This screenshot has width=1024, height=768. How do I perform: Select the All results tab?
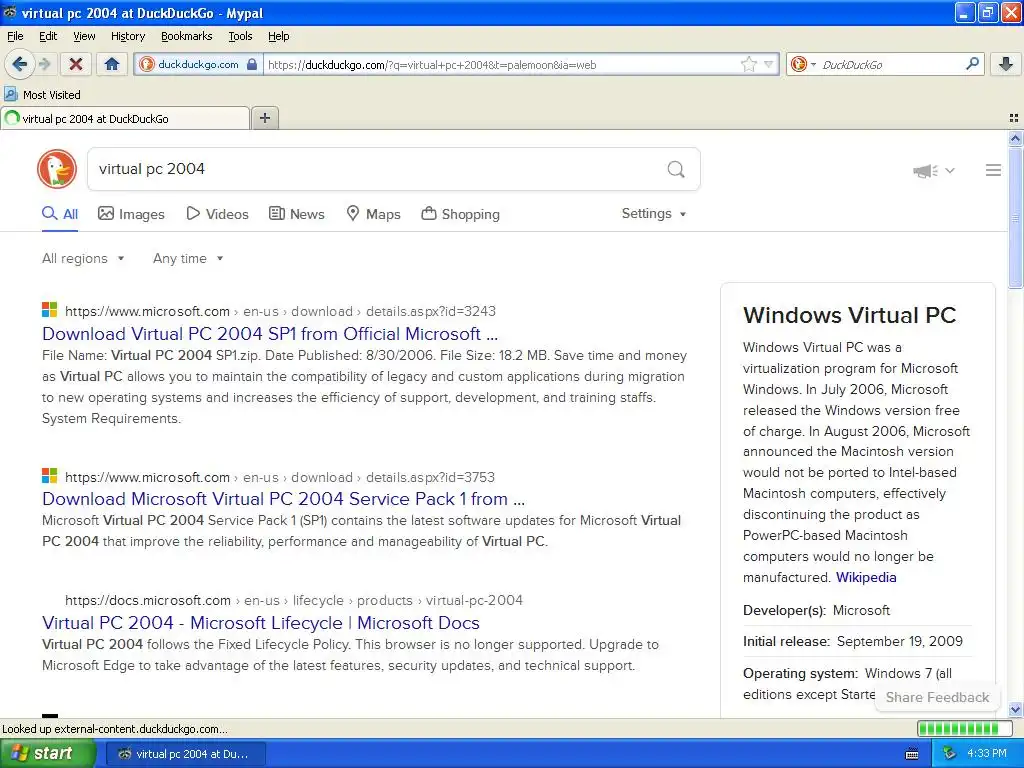pyautogui.click(x=60, y=214)
